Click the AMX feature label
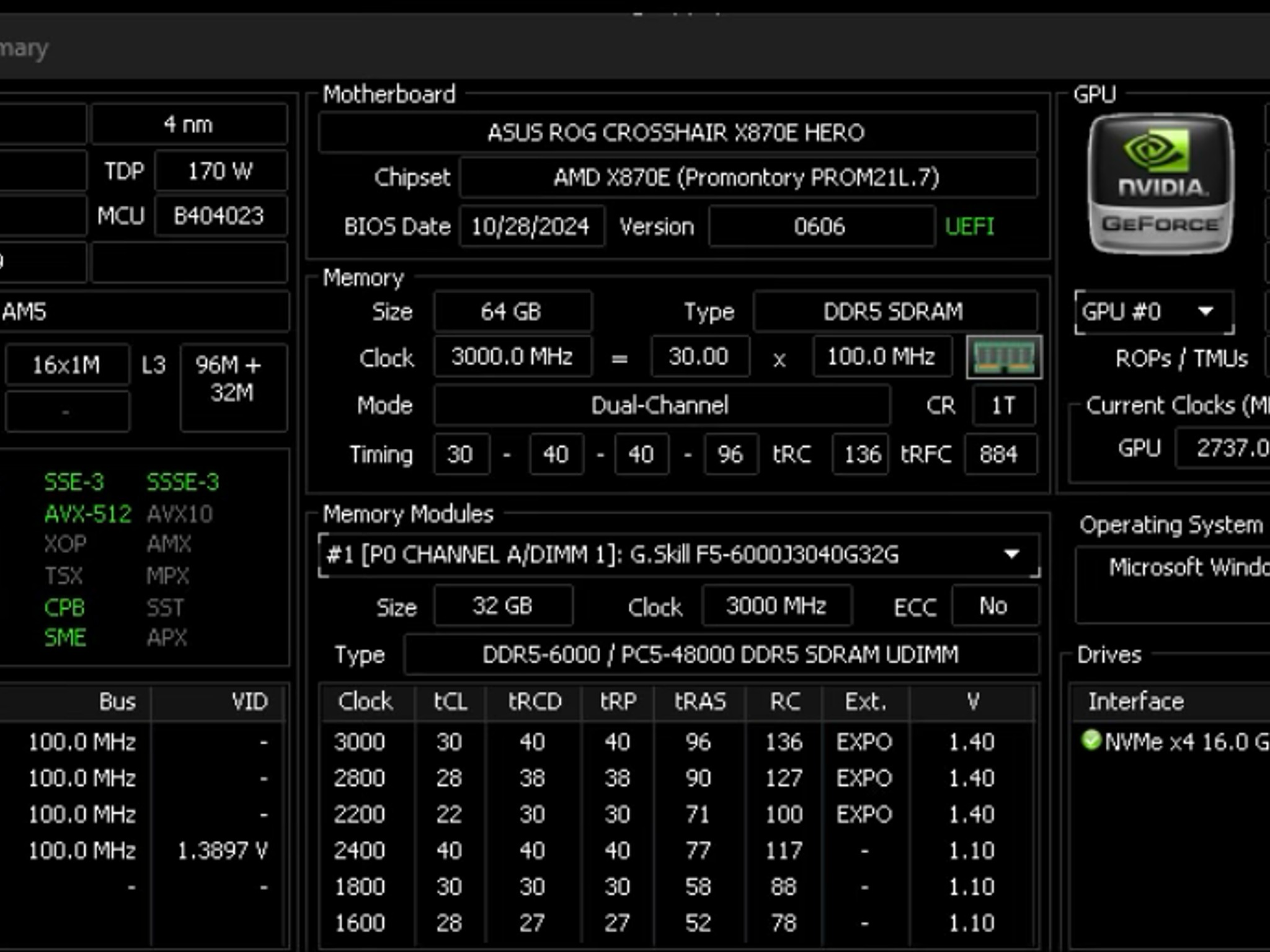Viewport: 1270px width, 952px height. click(x=169, y=544)
